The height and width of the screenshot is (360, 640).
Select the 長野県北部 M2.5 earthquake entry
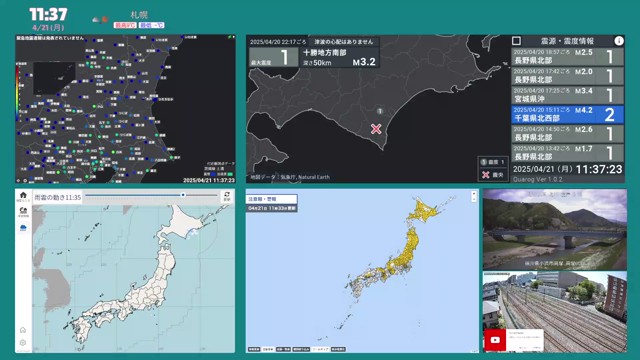(567, 57)
